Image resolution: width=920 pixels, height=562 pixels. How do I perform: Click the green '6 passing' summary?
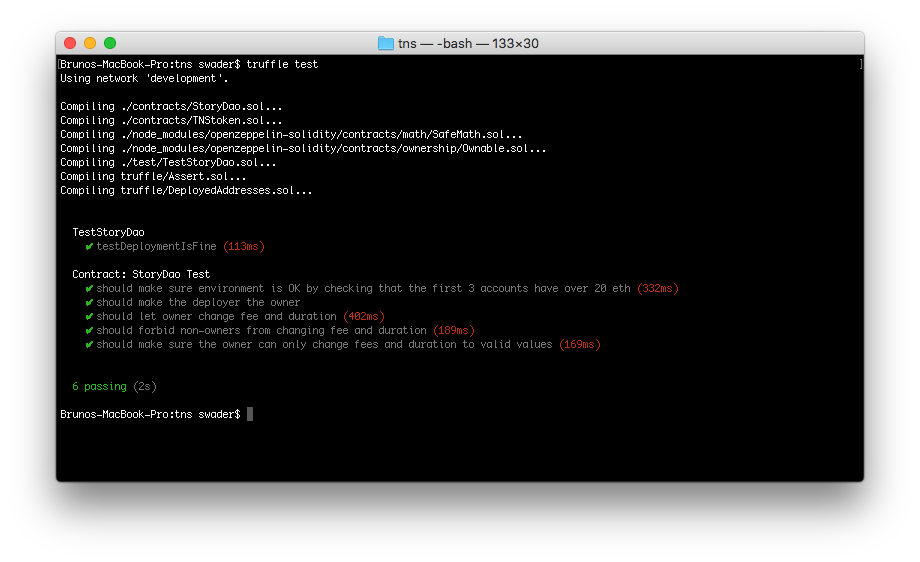pos(99,386)
